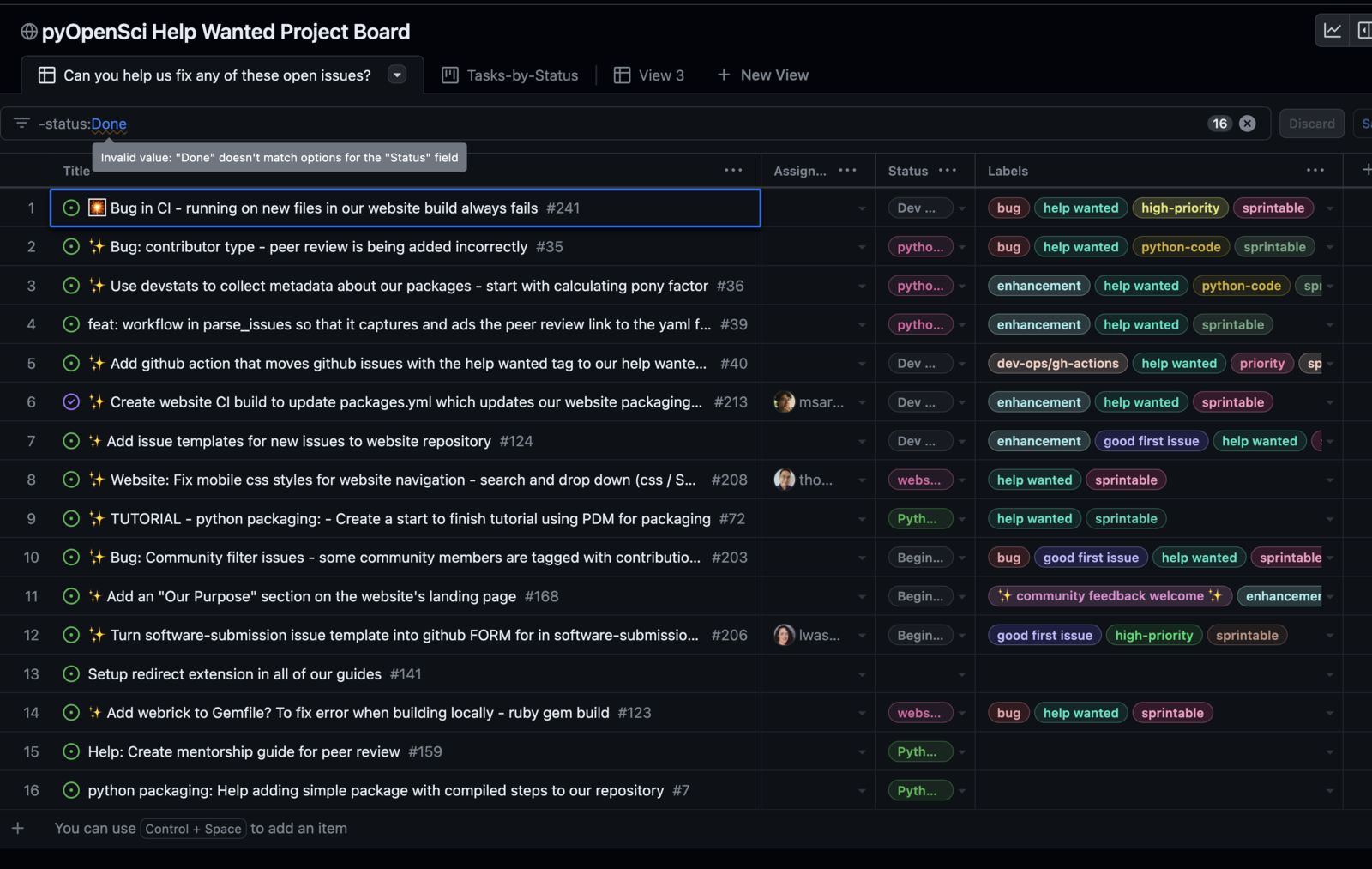
Task: Open issue "Setup redirect extension in all of our guides"
Action: pyautogui.click(x=235, y=674)
